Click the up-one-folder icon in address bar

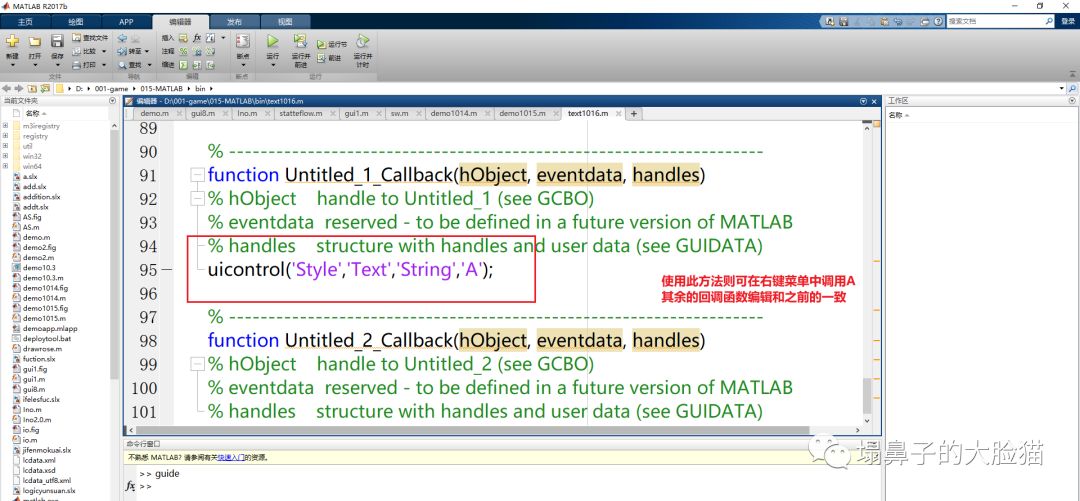click(x=32, y=88)
